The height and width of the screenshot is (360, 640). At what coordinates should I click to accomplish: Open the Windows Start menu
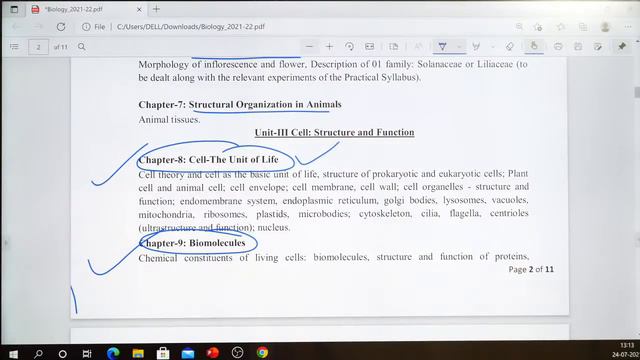(x=13, y=353)
